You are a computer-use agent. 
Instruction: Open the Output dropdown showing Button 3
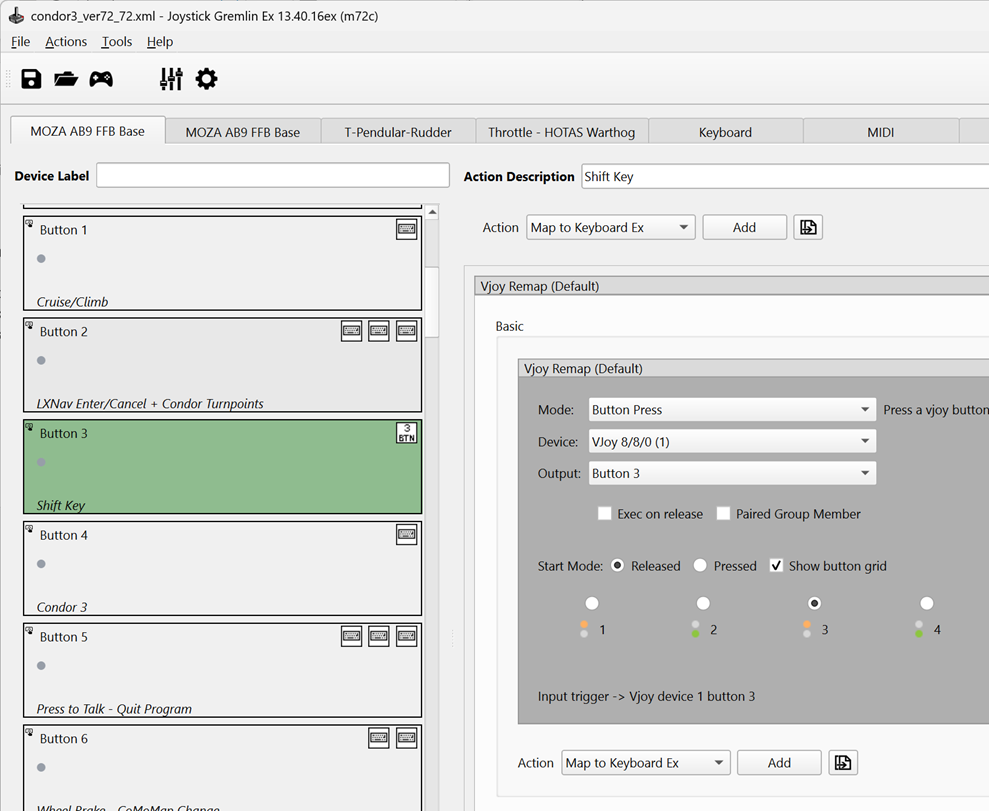coord(731,474)
